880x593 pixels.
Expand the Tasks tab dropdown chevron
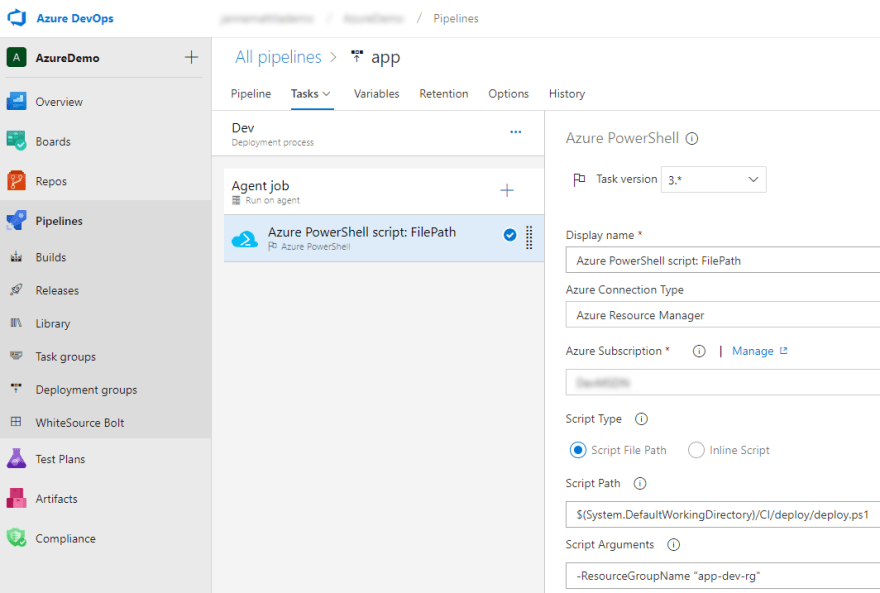click(x=327, y=94)
